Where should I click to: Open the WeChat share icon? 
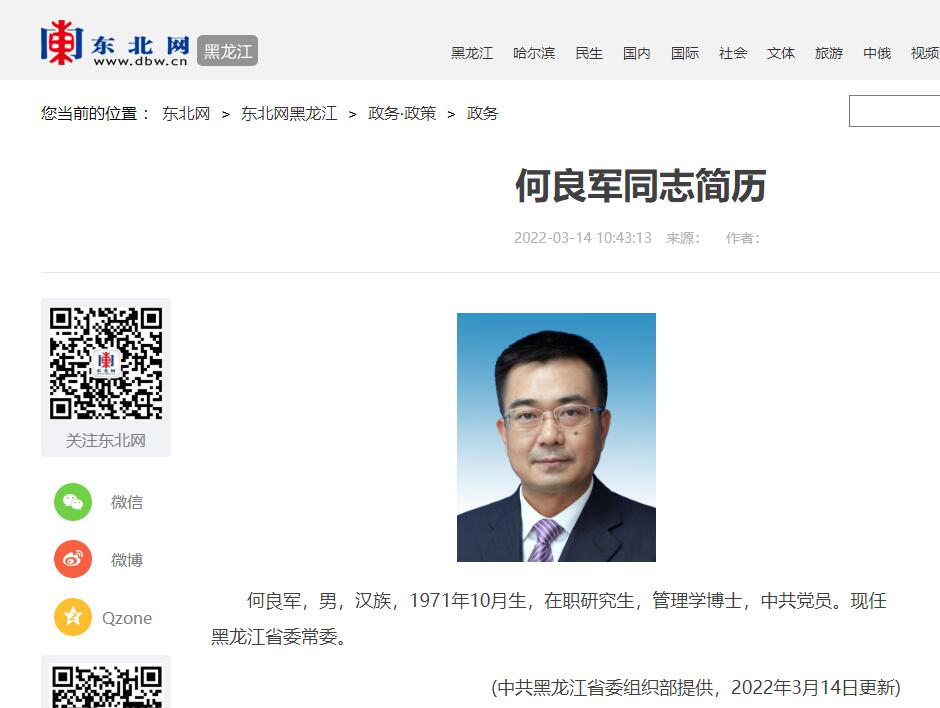(73, 502)
